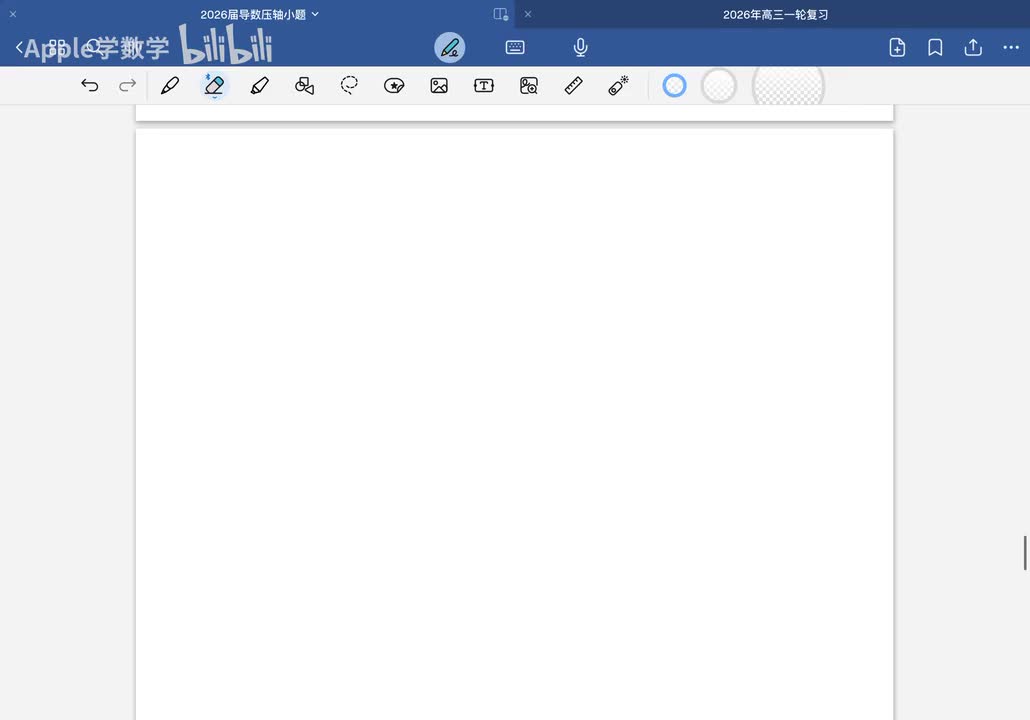Select the Laser pointer tool
This screenshot has width=1030, height=720.
[618, 85]
